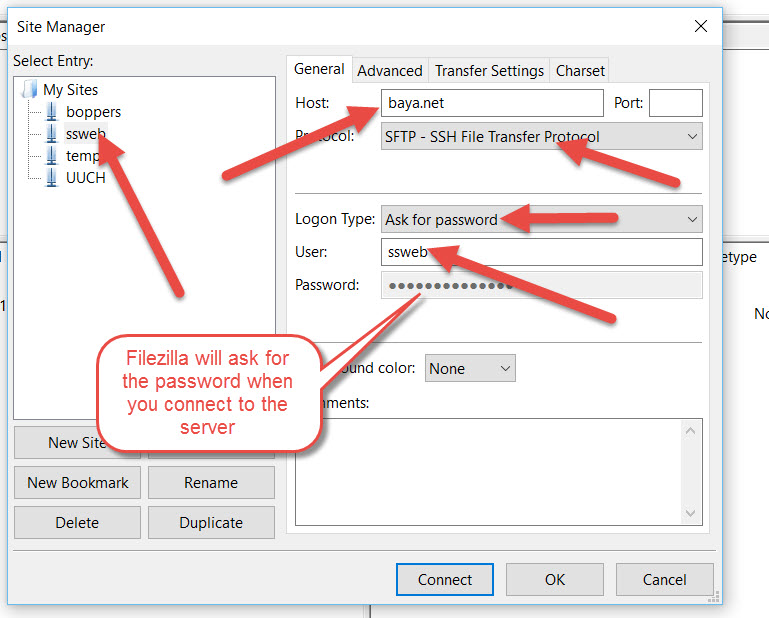Image resolution: width=769 pixels, height=618 pixels.
Task: Expand the Logon Type dropdown
Action: 541,219
